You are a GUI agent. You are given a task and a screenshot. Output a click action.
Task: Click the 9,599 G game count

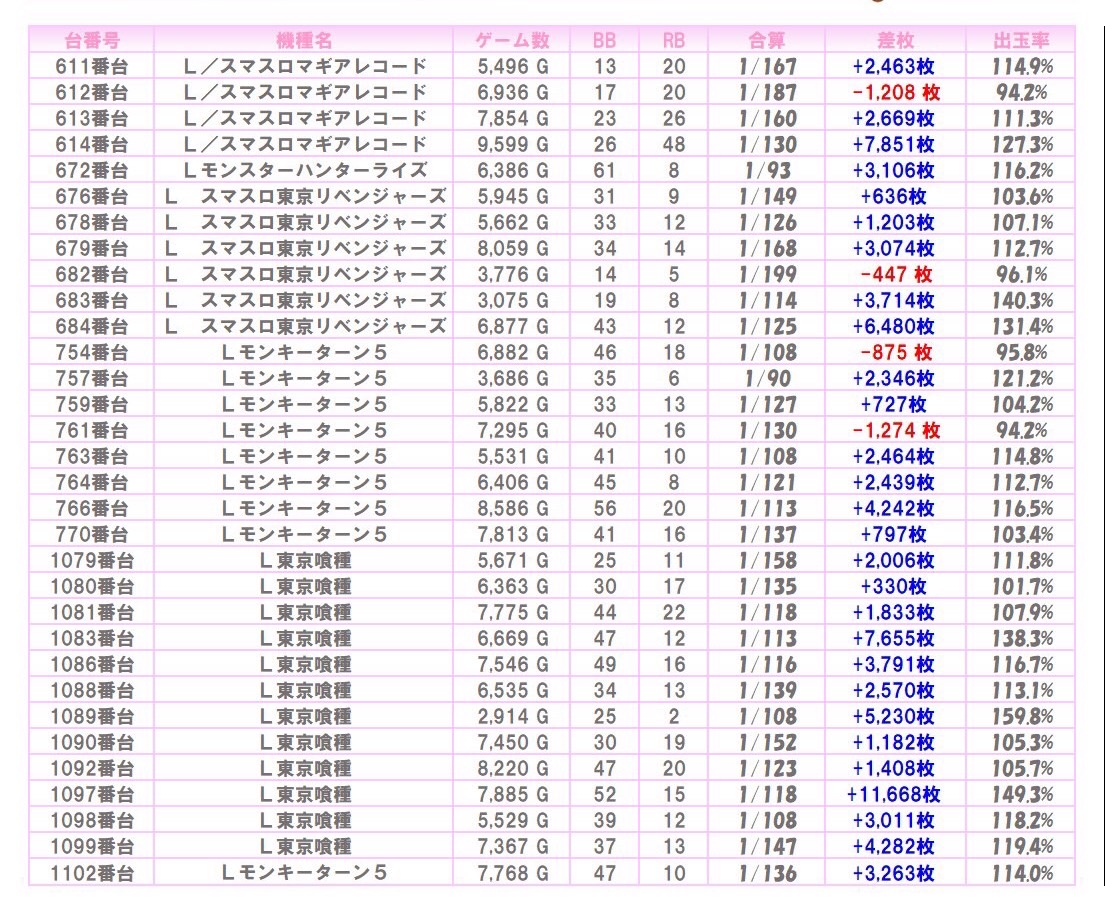click(513, 145)
